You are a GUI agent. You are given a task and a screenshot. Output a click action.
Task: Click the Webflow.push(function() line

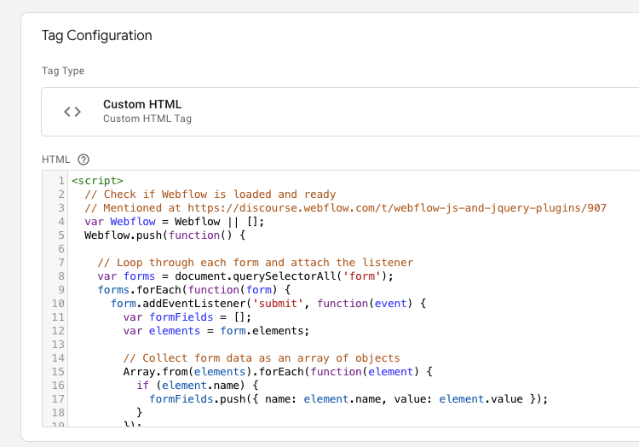click(x=165, y=236)
